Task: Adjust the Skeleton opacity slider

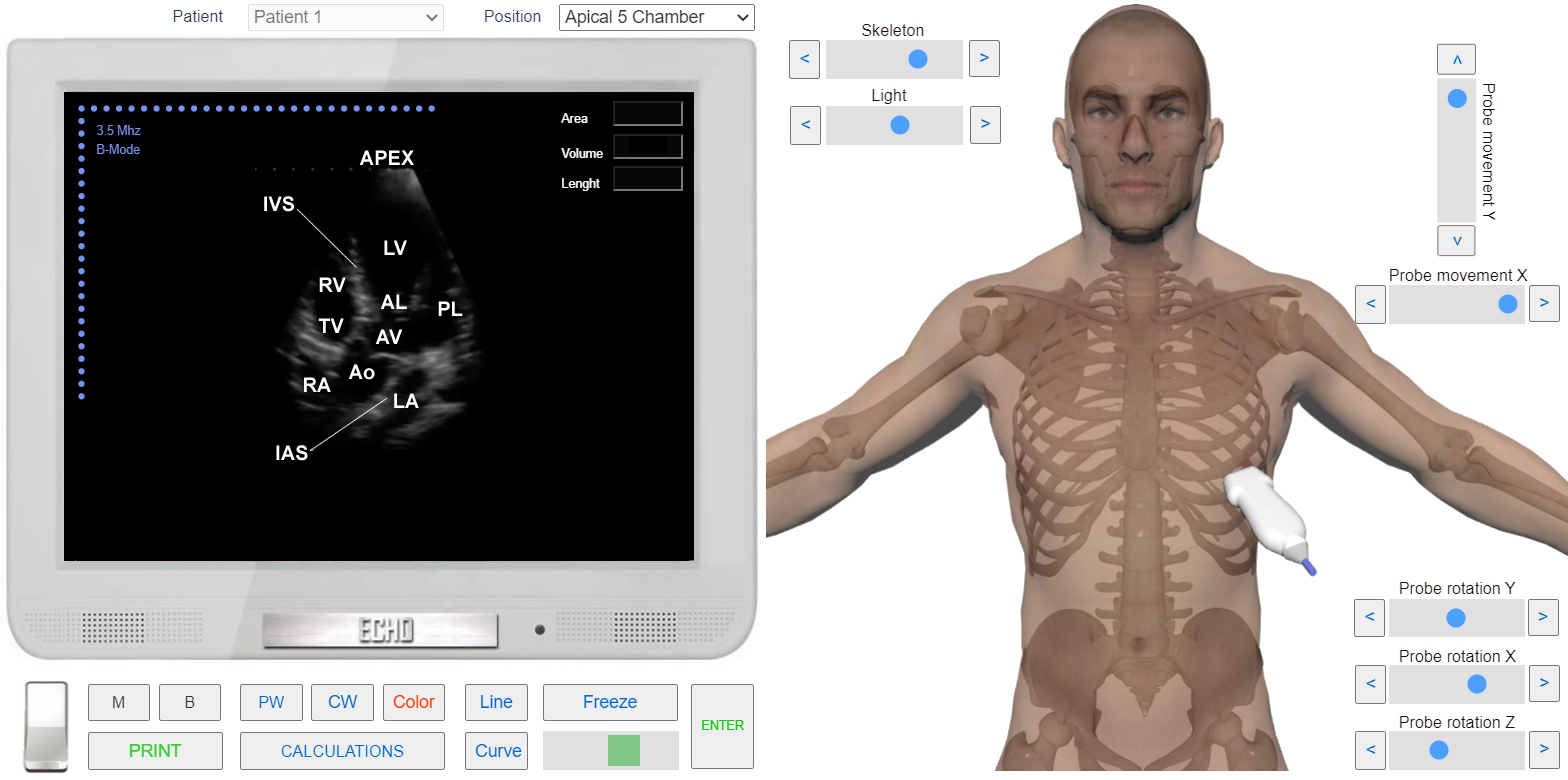Action: point(894,59)
